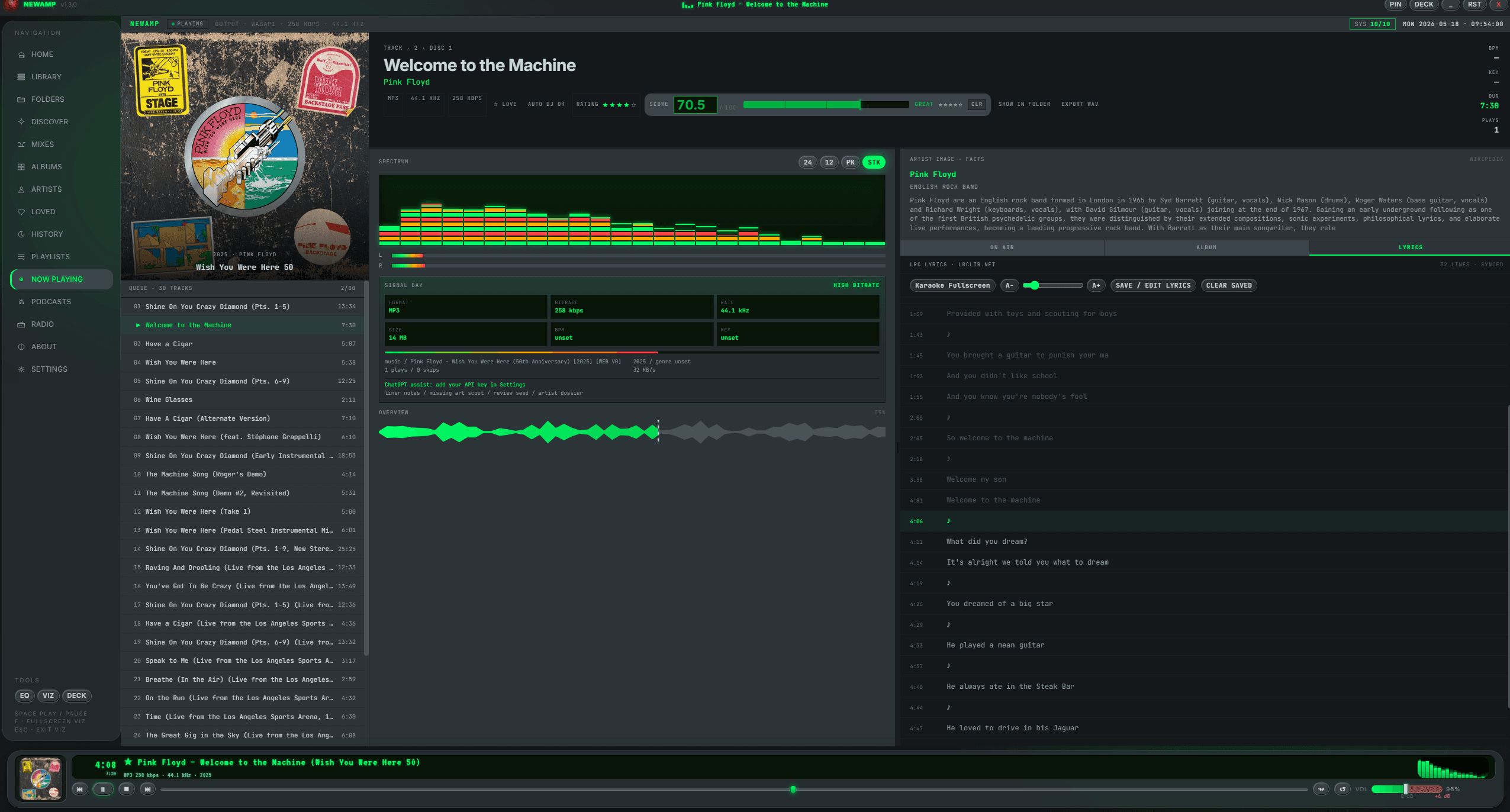The height and width of the screenshot is (812, 1510).
Task: Set rating to five stars
Action: click(x=634, y=105)
